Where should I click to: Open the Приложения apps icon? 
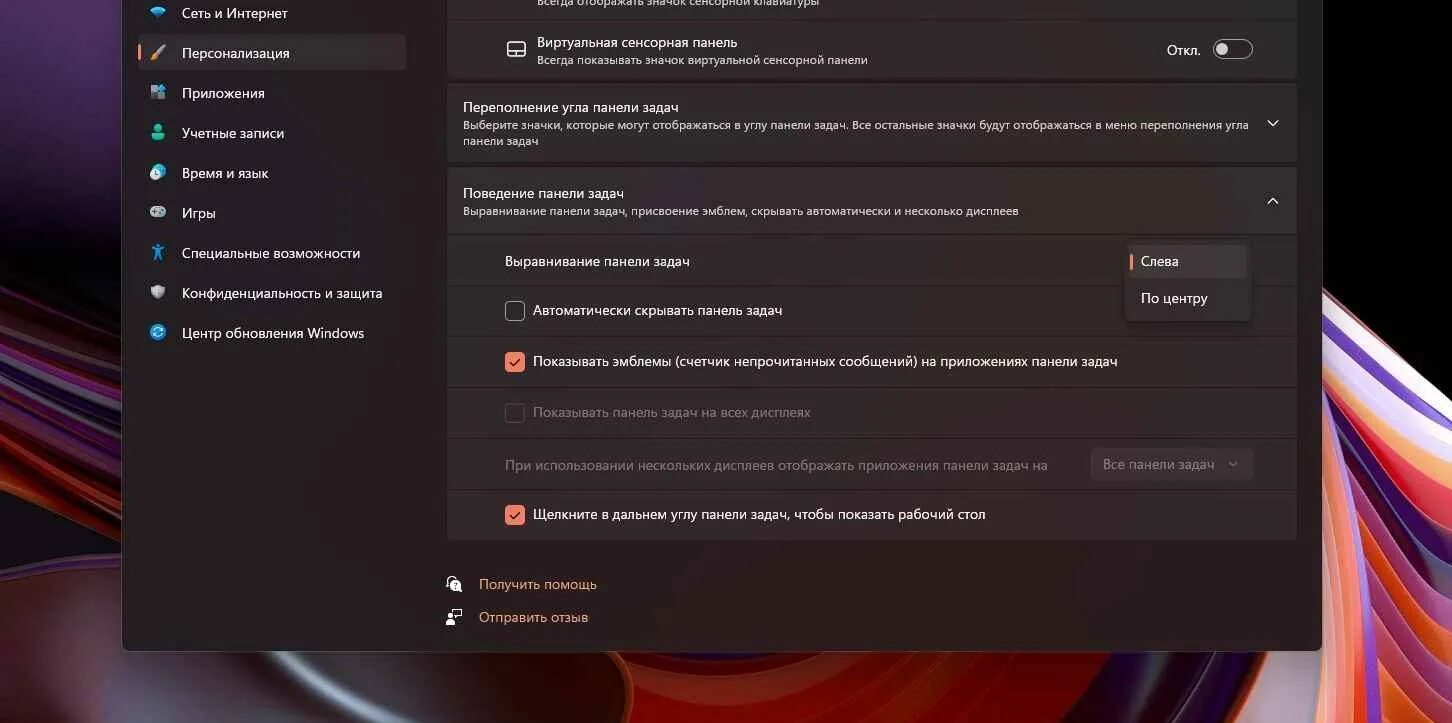point(158,93)
